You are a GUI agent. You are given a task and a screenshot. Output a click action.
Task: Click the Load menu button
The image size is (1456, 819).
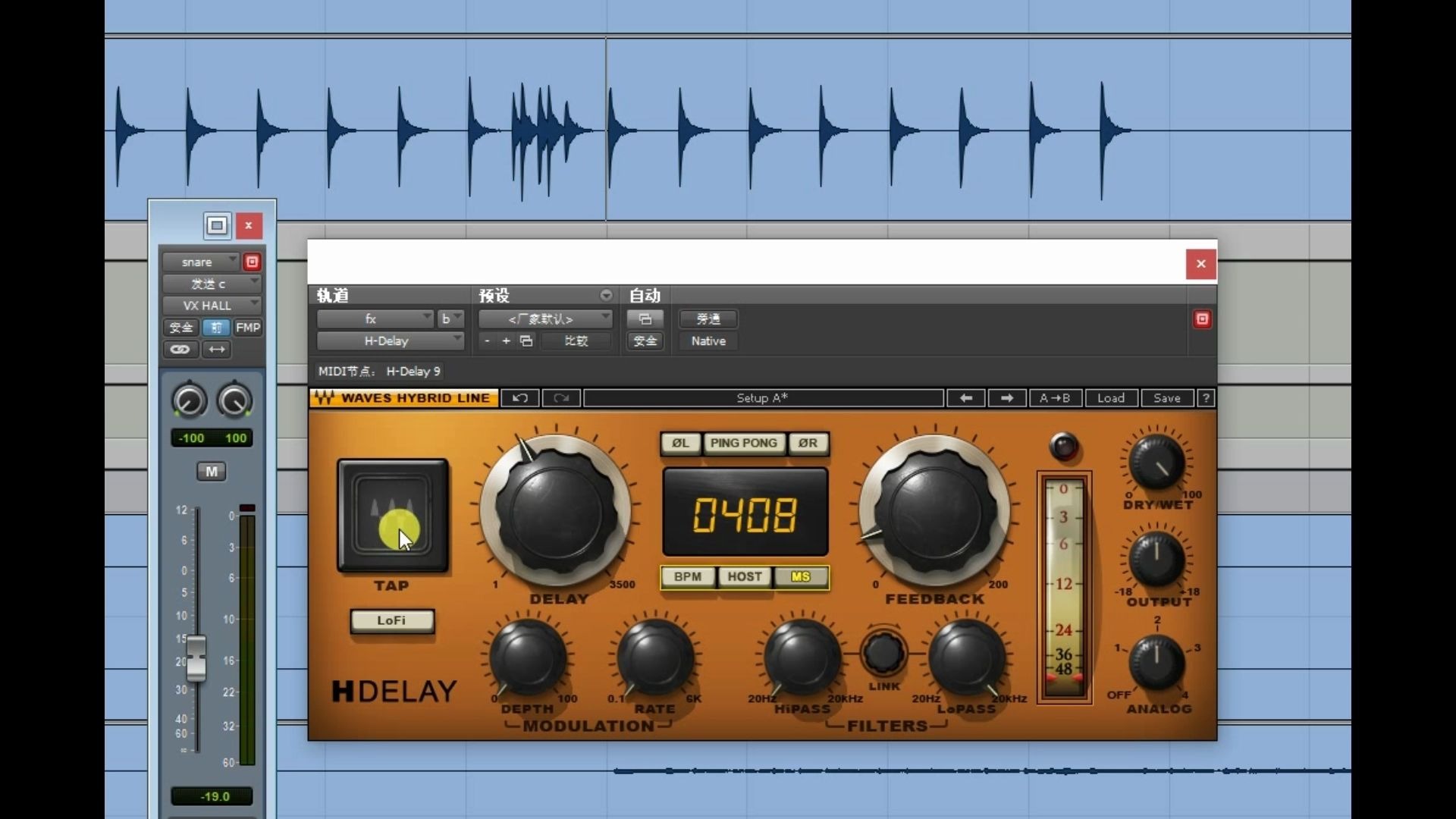point(1110,398)
